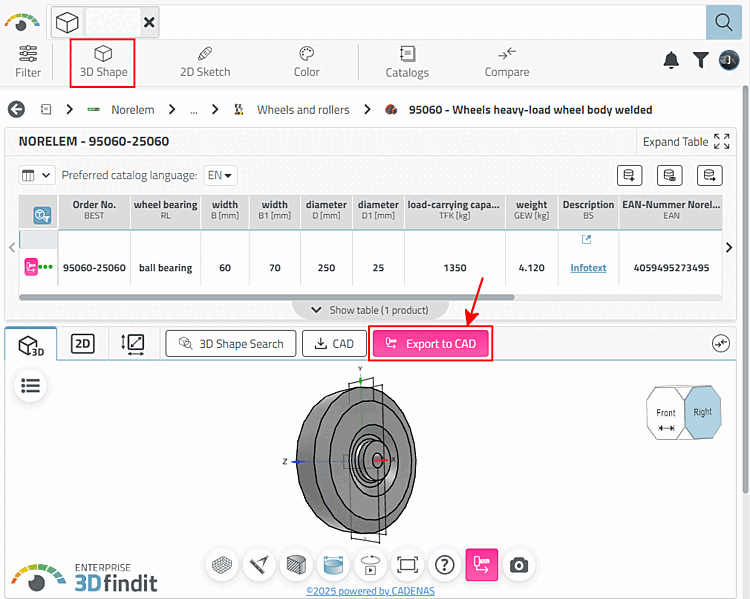The image size is (750, 599).
Task: Go back with the left arrow button
Action: [16, 110]
